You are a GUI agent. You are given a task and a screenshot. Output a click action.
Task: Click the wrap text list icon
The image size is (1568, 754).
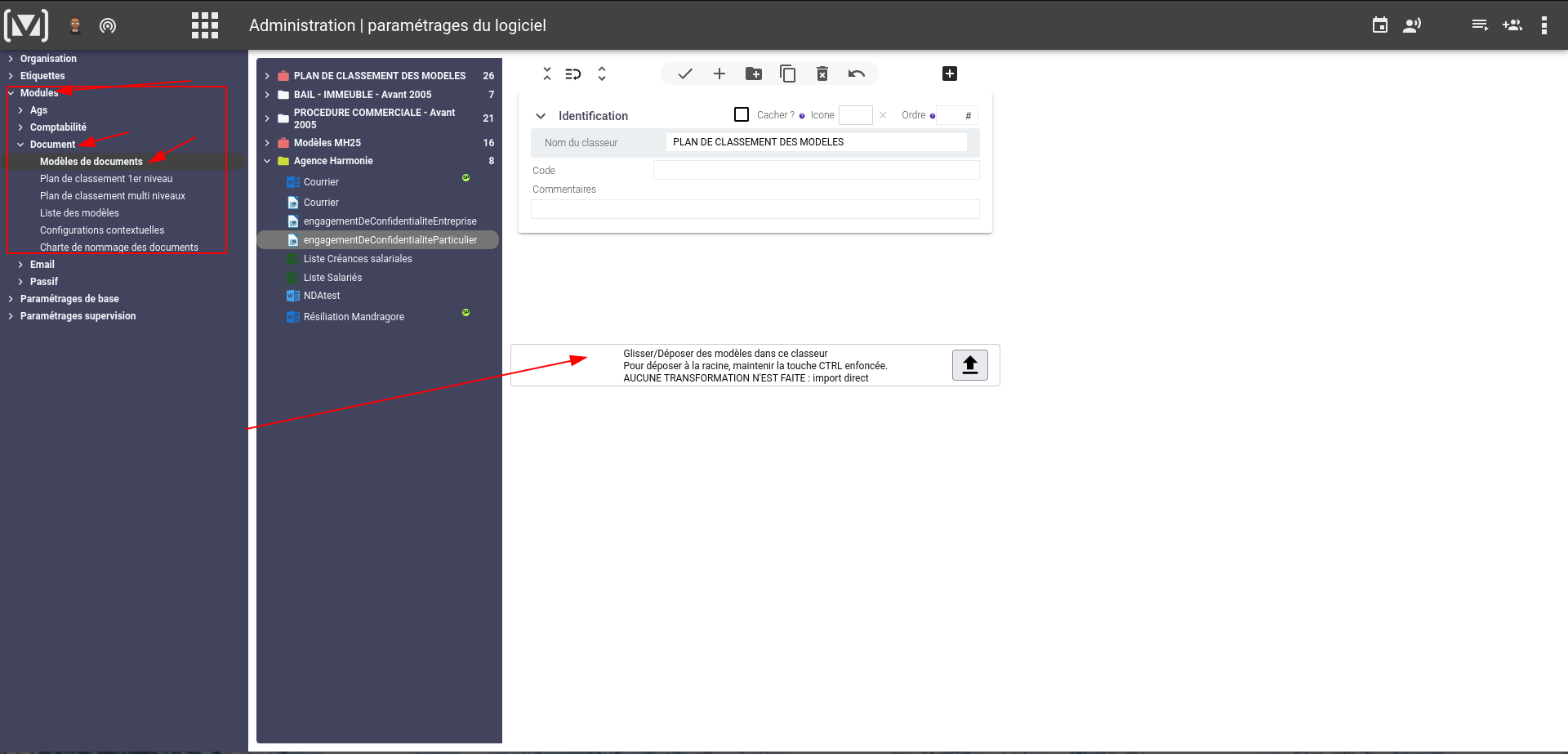(x=573, y=74)
